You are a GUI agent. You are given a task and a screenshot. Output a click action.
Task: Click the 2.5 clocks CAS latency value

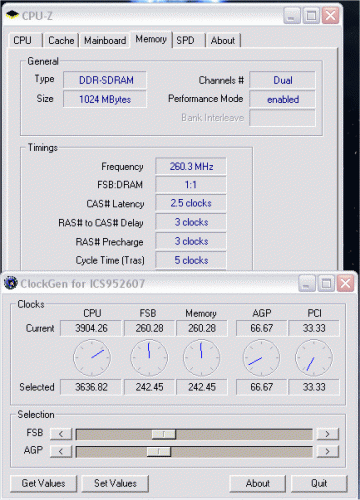click(191, 203)
